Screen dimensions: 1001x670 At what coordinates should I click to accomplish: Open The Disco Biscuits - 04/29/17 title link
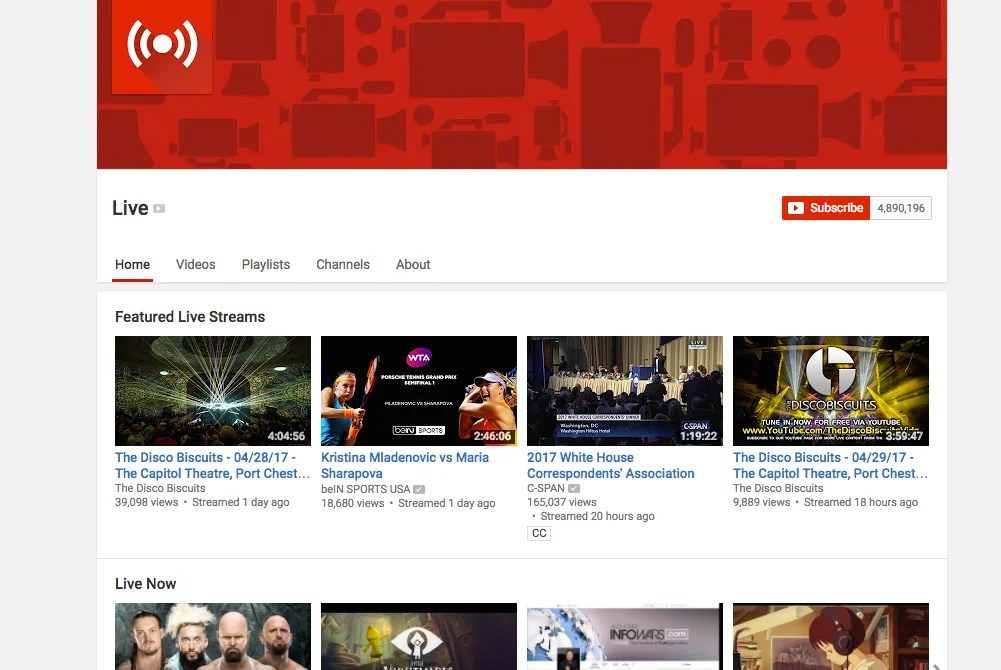[830, 465]
